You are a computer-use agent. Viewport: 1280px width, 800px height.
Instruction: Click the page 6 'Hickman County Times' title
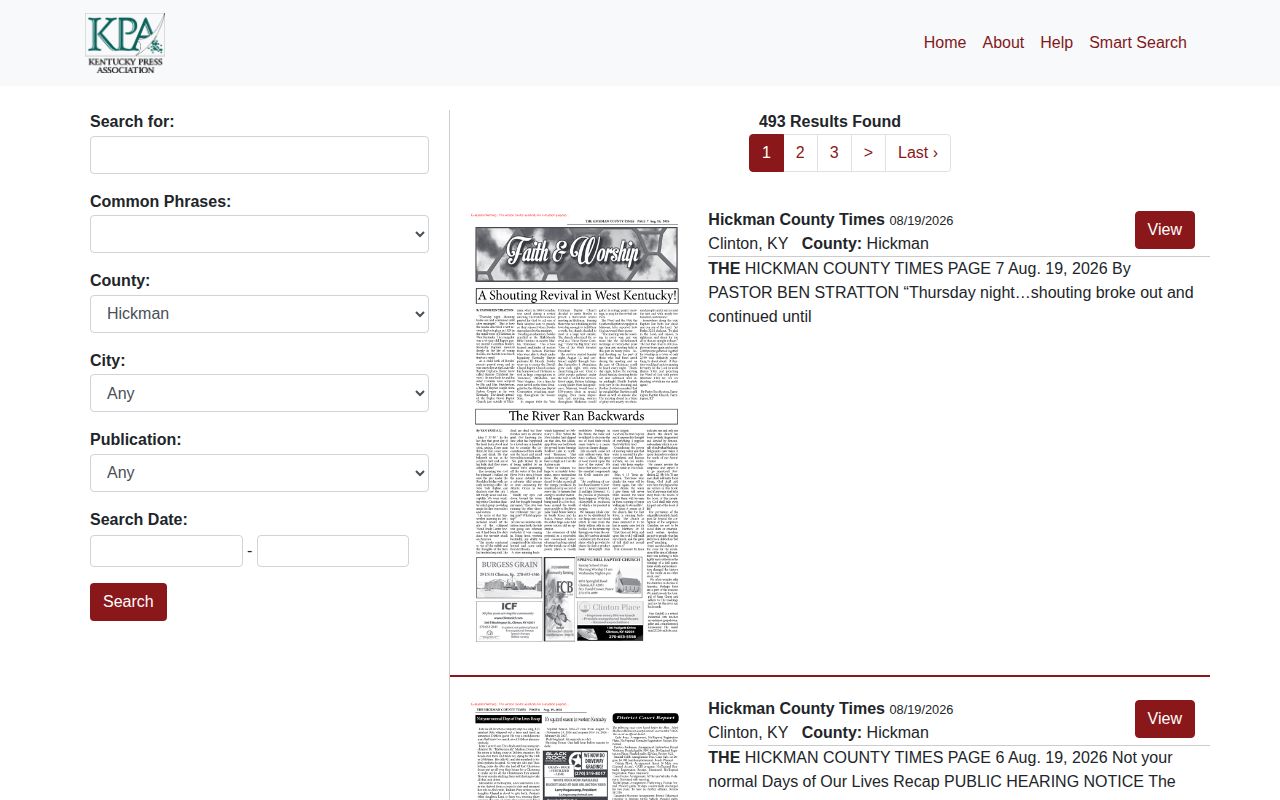796,708
